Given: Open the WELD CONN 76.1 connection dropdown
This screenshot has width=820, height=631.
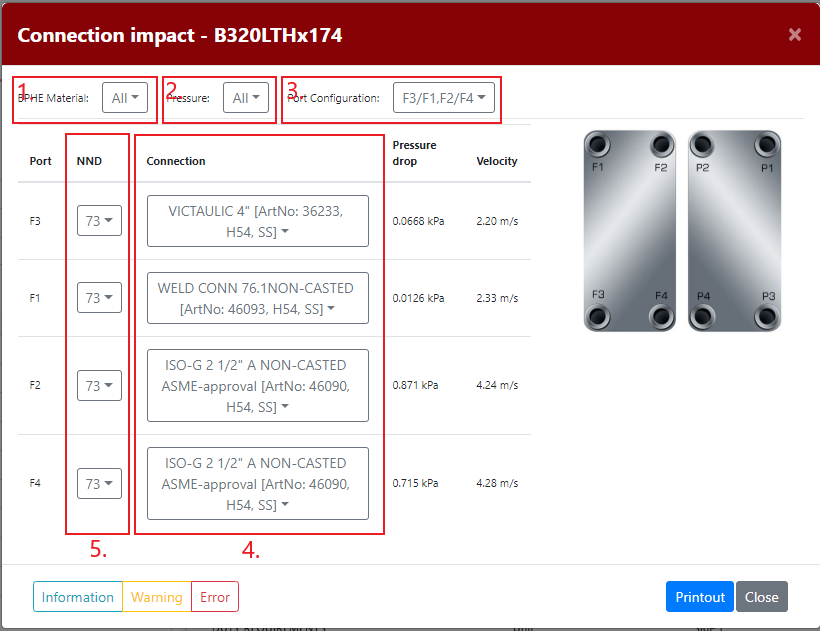Looking at the screenshot, I should pos(258,298).
